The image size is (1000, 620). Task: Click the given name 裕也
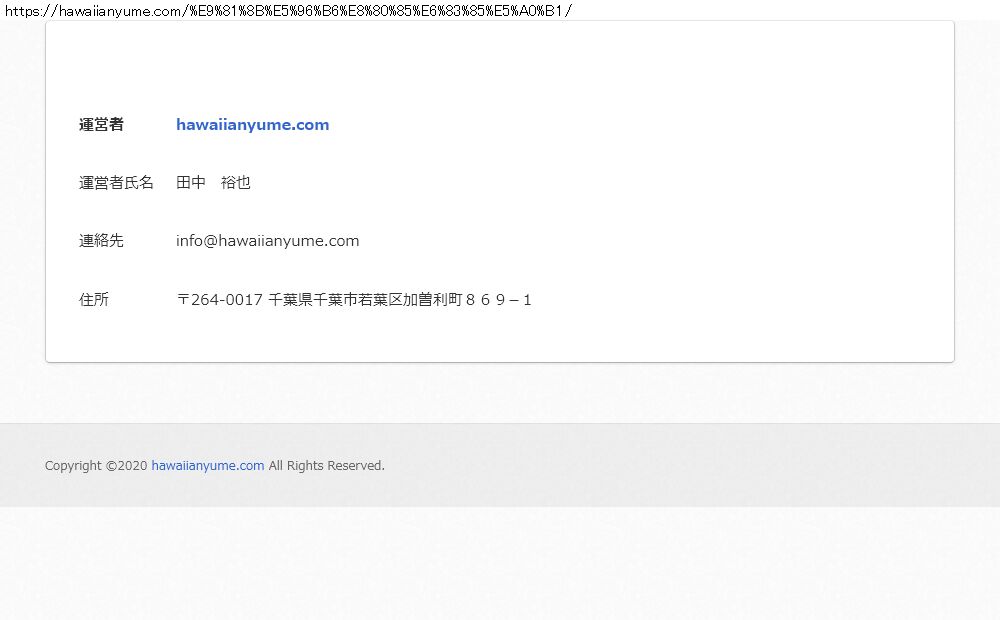pos(235,182)
